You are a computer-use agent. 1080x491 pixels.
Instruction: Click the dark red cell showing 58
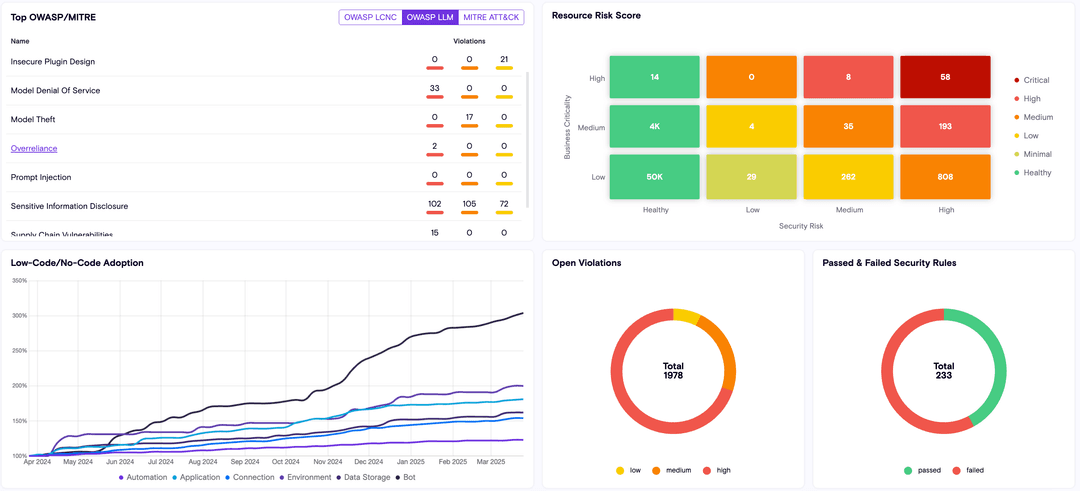[x=946, y=77]
